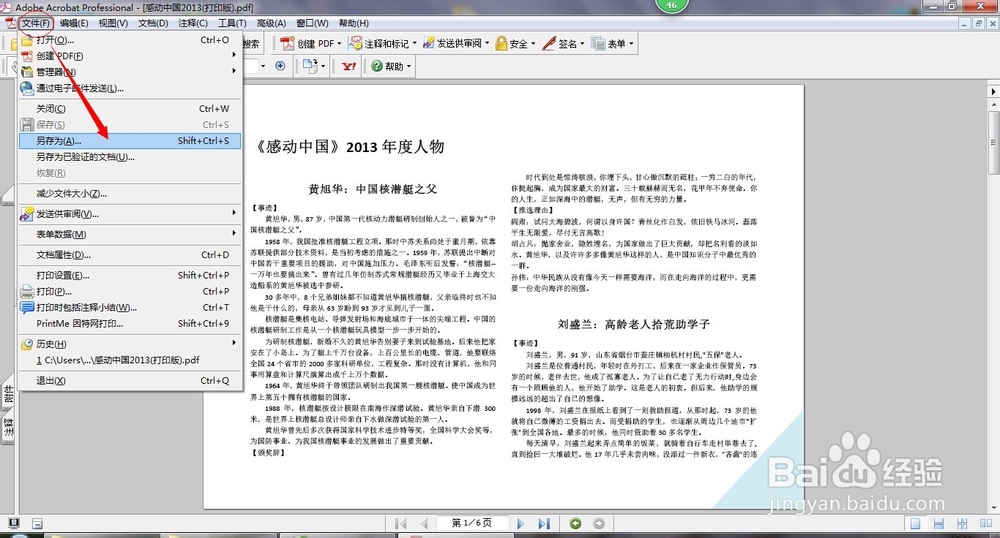Choose Open (打开) from File menu

click(x=130, y=40)
